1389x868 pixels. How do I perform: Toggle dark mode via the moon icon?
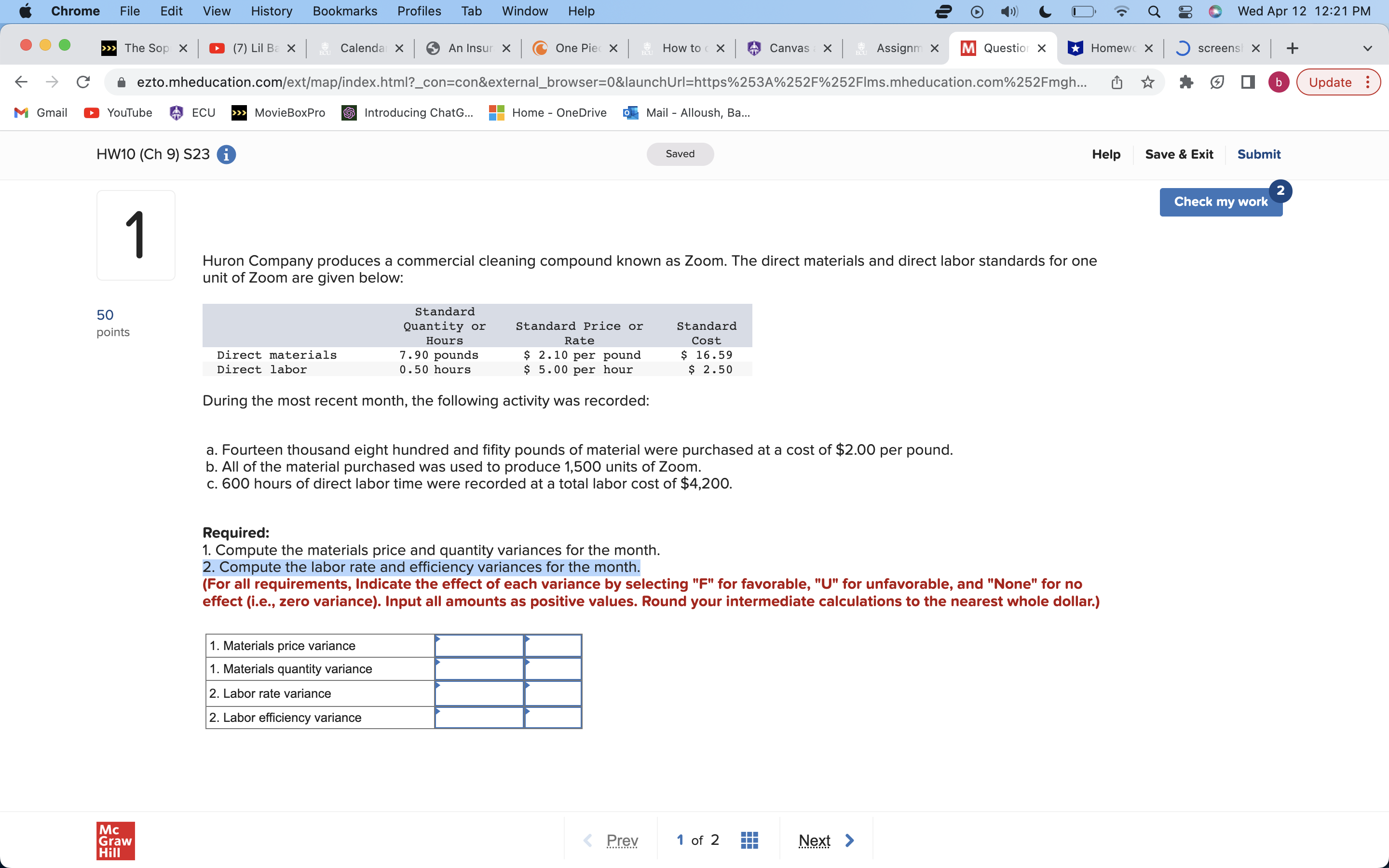pos(1044,11)
